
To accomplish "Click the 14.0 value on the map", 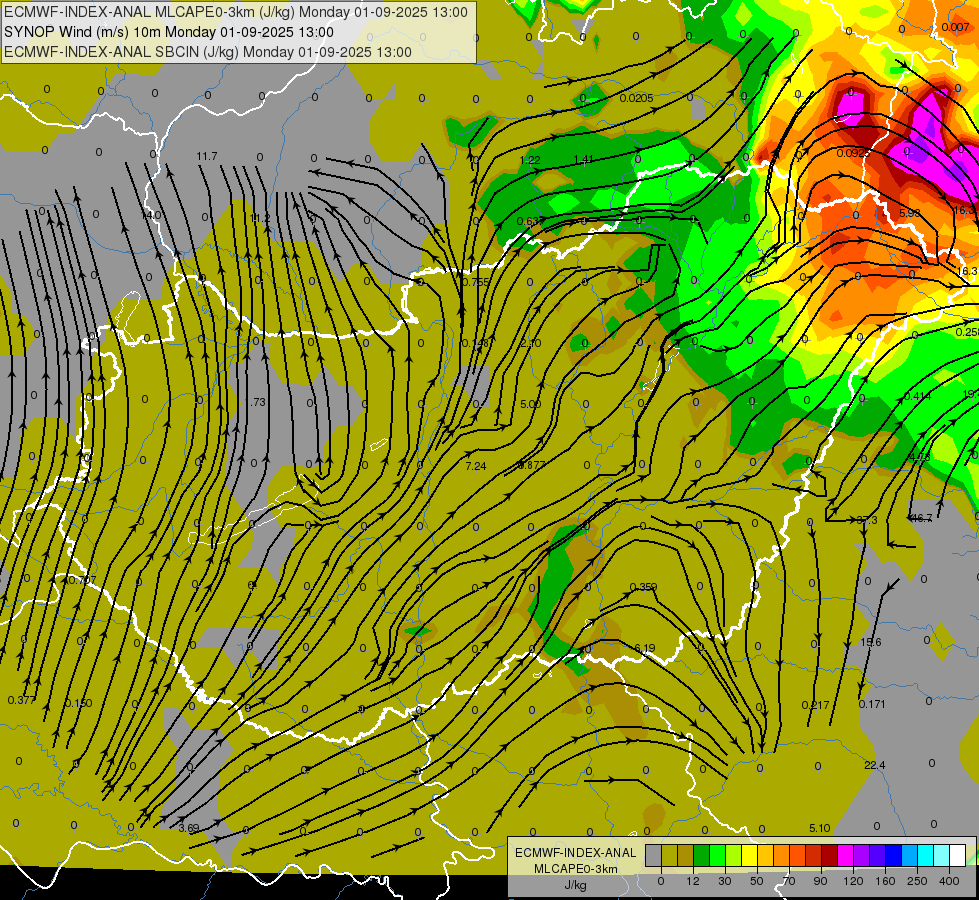I will 150,215.
